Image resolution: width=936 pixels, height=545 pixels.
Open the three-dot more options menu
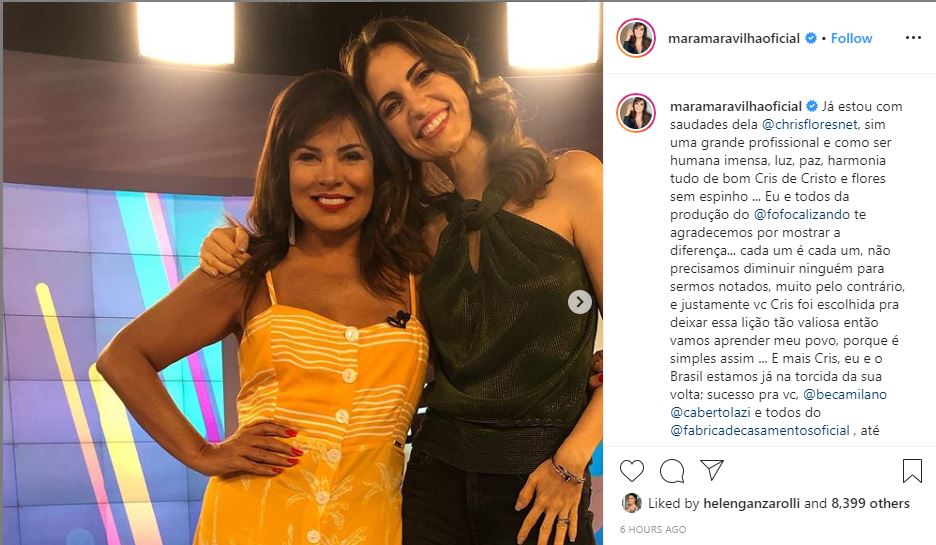pos(913,38)
